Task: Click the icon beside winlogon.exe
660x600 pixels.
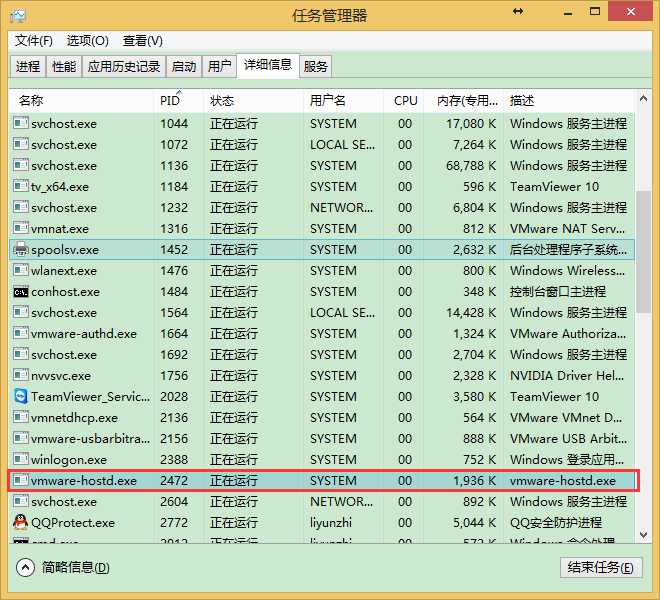Action: click(x=21, y=459)
